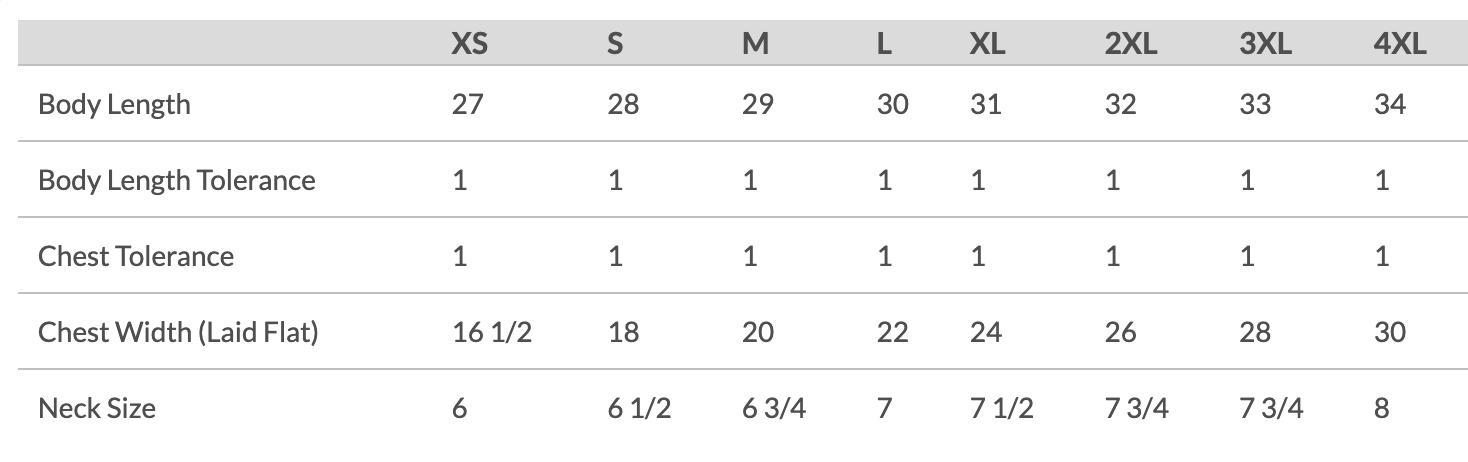The height and width of the screenshot is (462, 1468).
Task: Click the Neck Size row label
Action: (x=97, y=408)
